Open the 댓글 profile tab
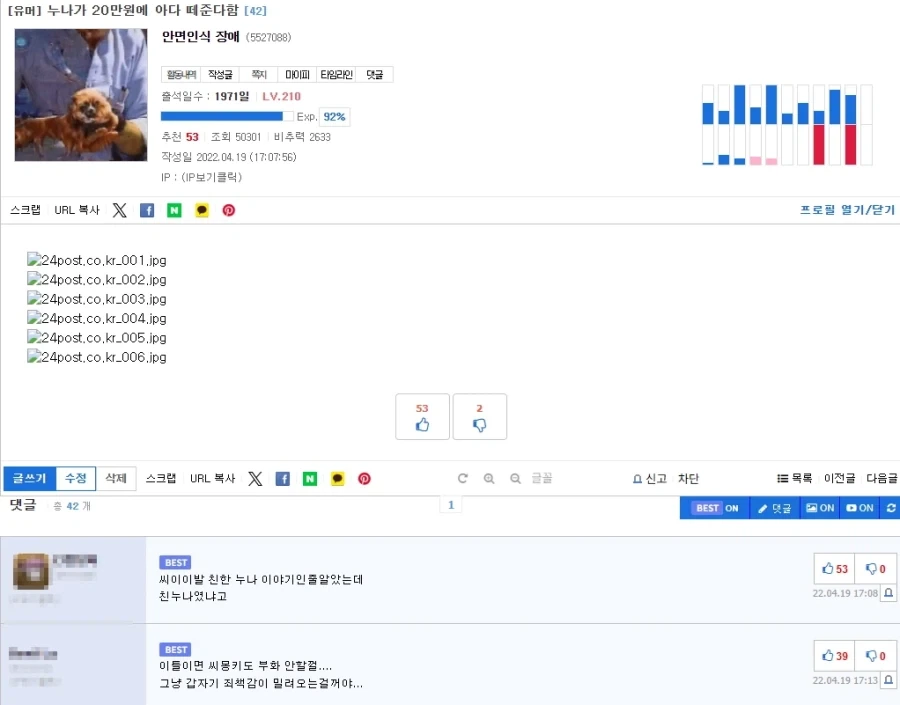 click(x=375, y=75)
